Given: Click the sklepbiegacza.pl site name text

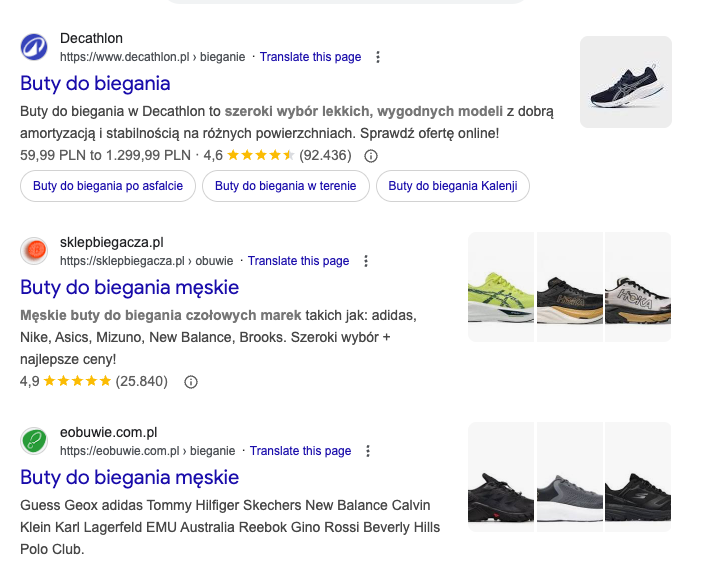Looking at the screenshot, I should point(112,243).
